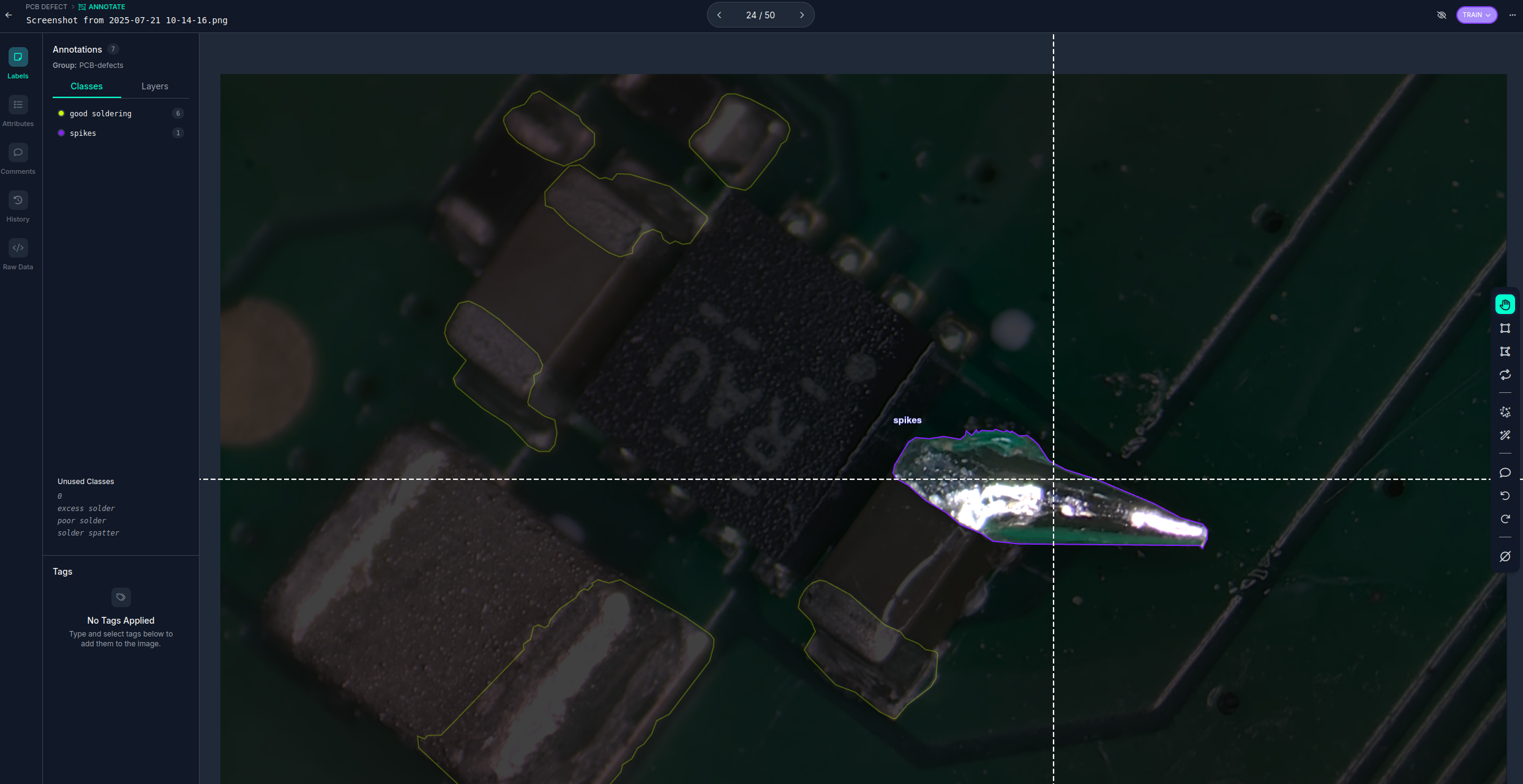Open the Comments sidebar panel
Screen dimensions: 1523x784
coord(18,159)
